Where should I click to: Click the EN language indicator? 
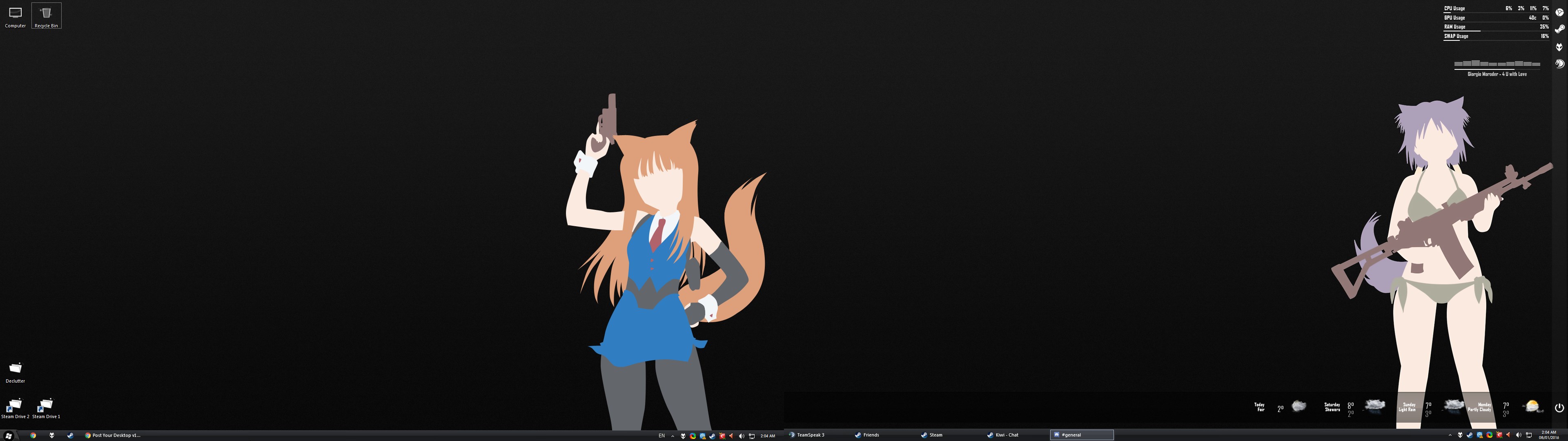661,436
